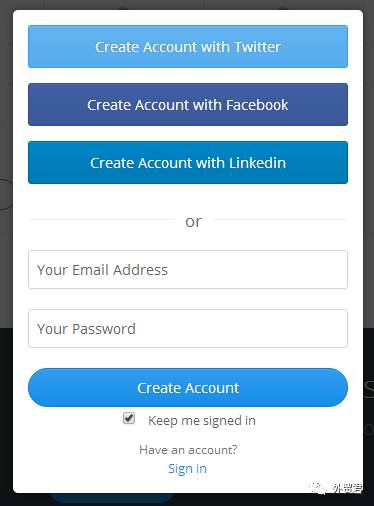Click the watermark text beside WeChat logo

[x=347, y=489]
